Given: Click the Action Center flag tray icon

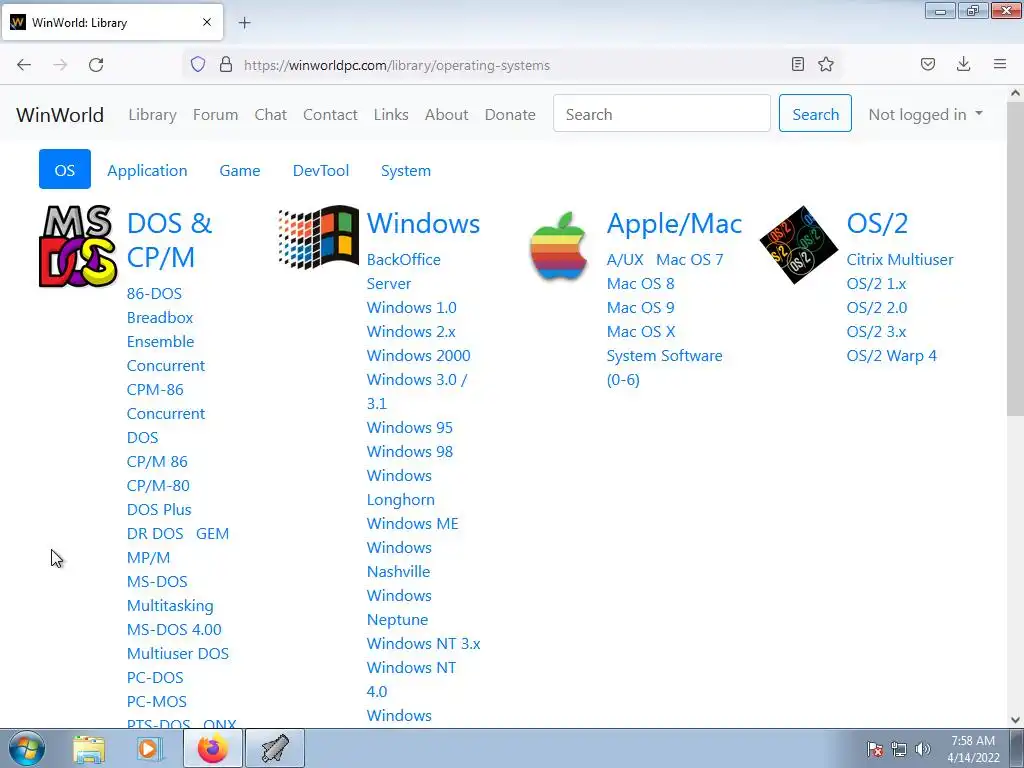Looking at the screenshot, I should [874, 749].
